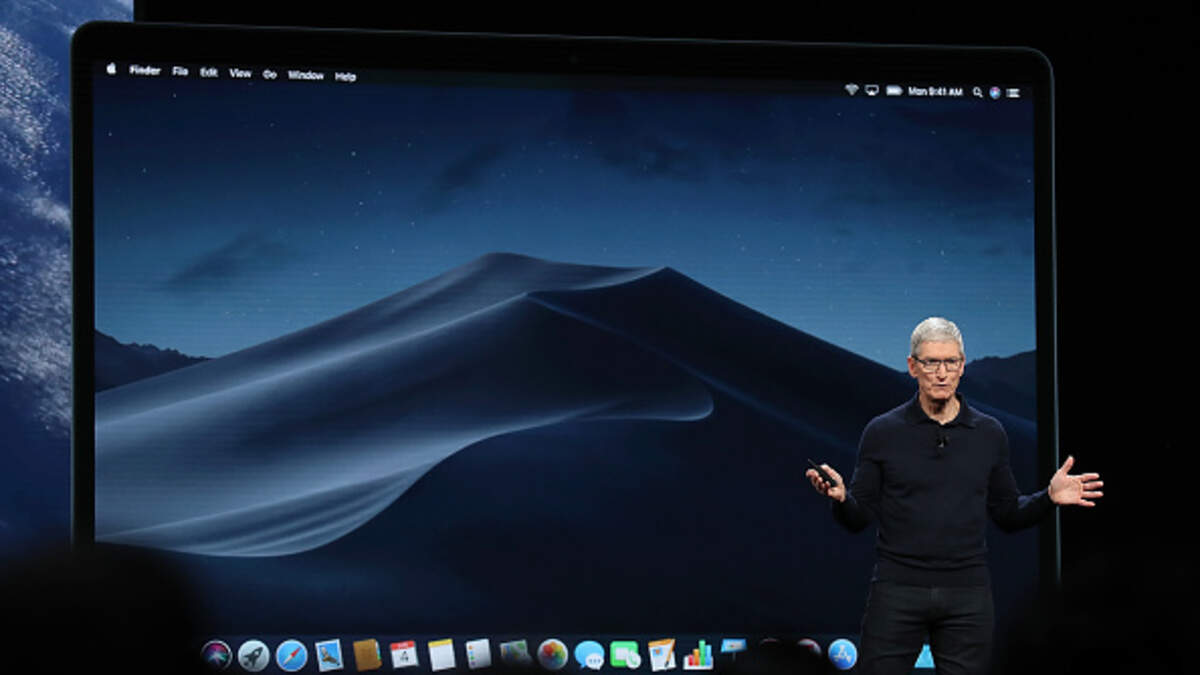The width and height of the screenshot is (1200, 675).
Task: Open Safari compass icon in Dock
Action: 291,655
